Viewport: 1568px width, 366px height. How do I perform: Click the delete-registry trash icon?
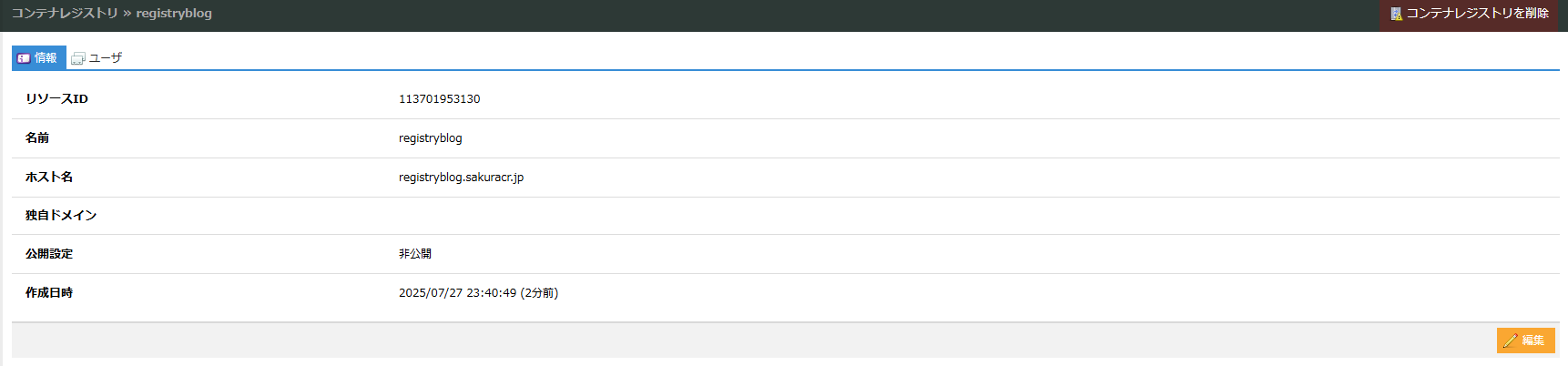(x=1396, y=14)
